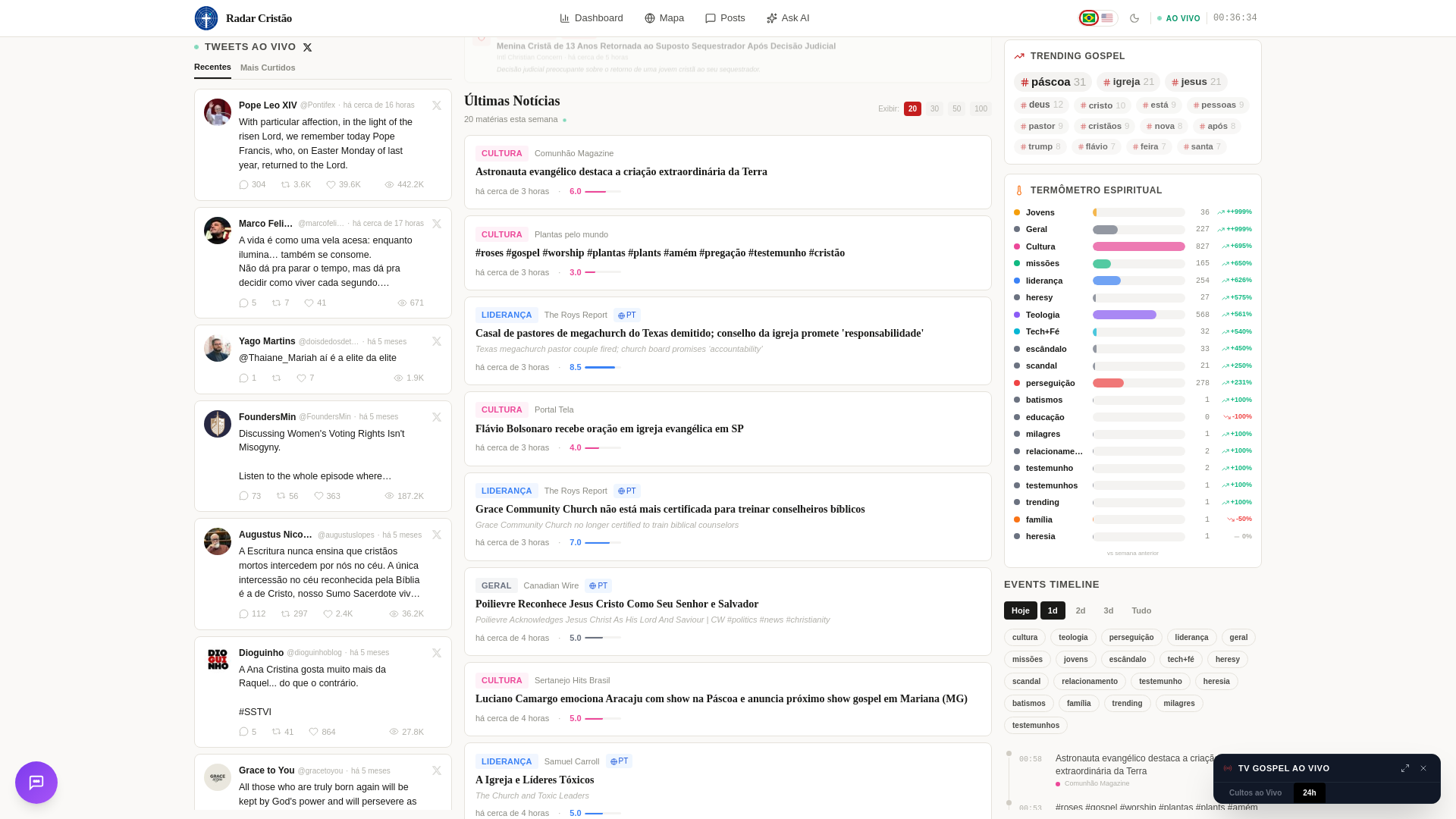Close the TV Gospel Ao Vivo widget
Image resolution: width=1456 pixels, height=819 pixels.
coord(1423,768)
